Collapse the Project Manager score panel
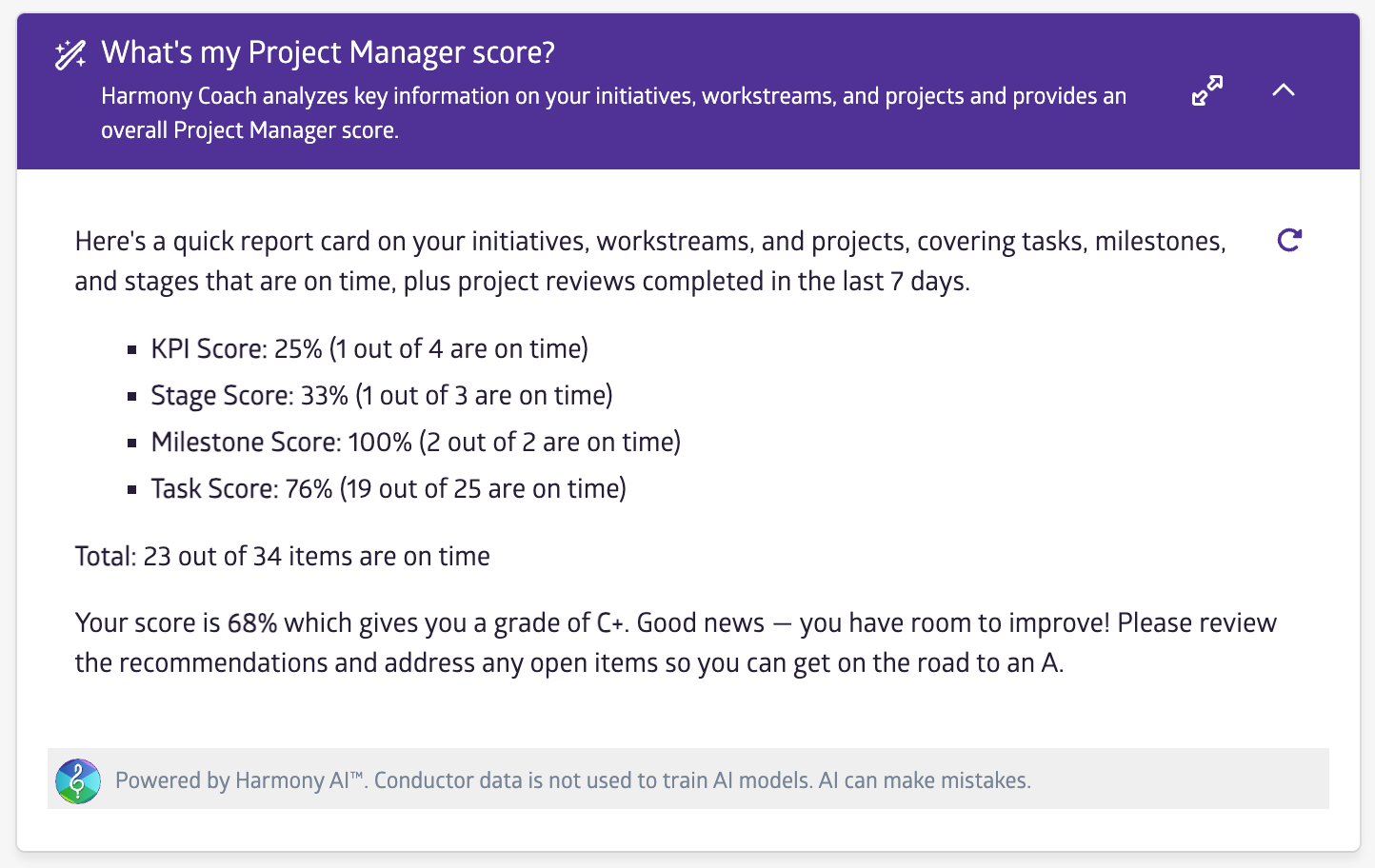Viewport: 1375px width, 868px height. [x=1284, y=90]
